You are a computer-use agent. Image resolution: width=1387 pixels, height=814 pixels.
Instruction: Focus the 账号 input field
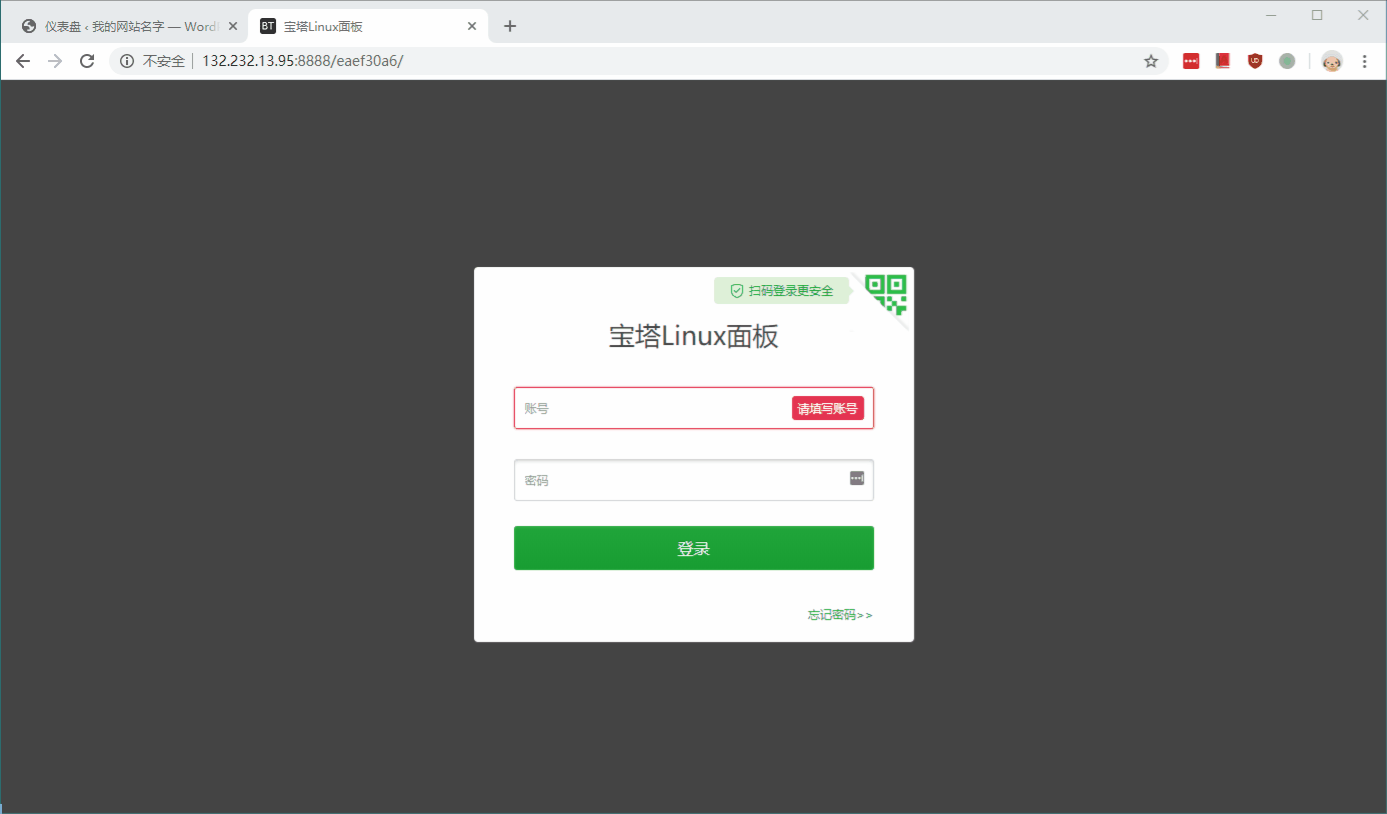point(694,408)
